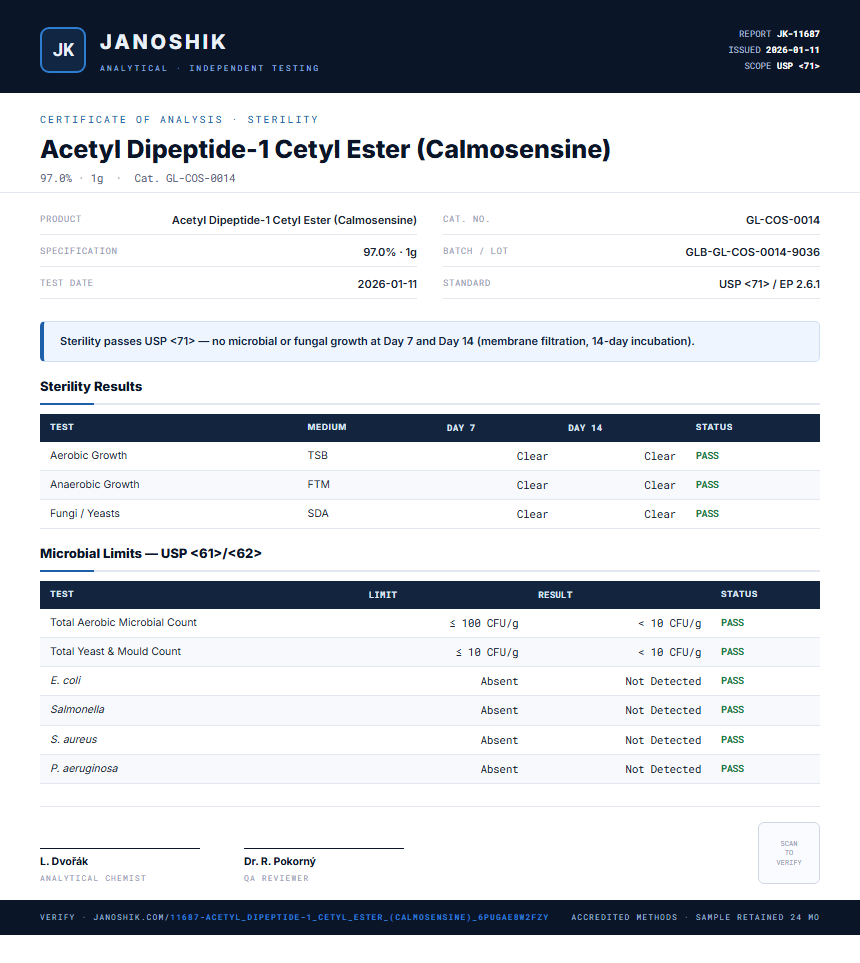Select the E. coli row label
The height and width of the screenshot is (963, 860).
pos(65,680)
